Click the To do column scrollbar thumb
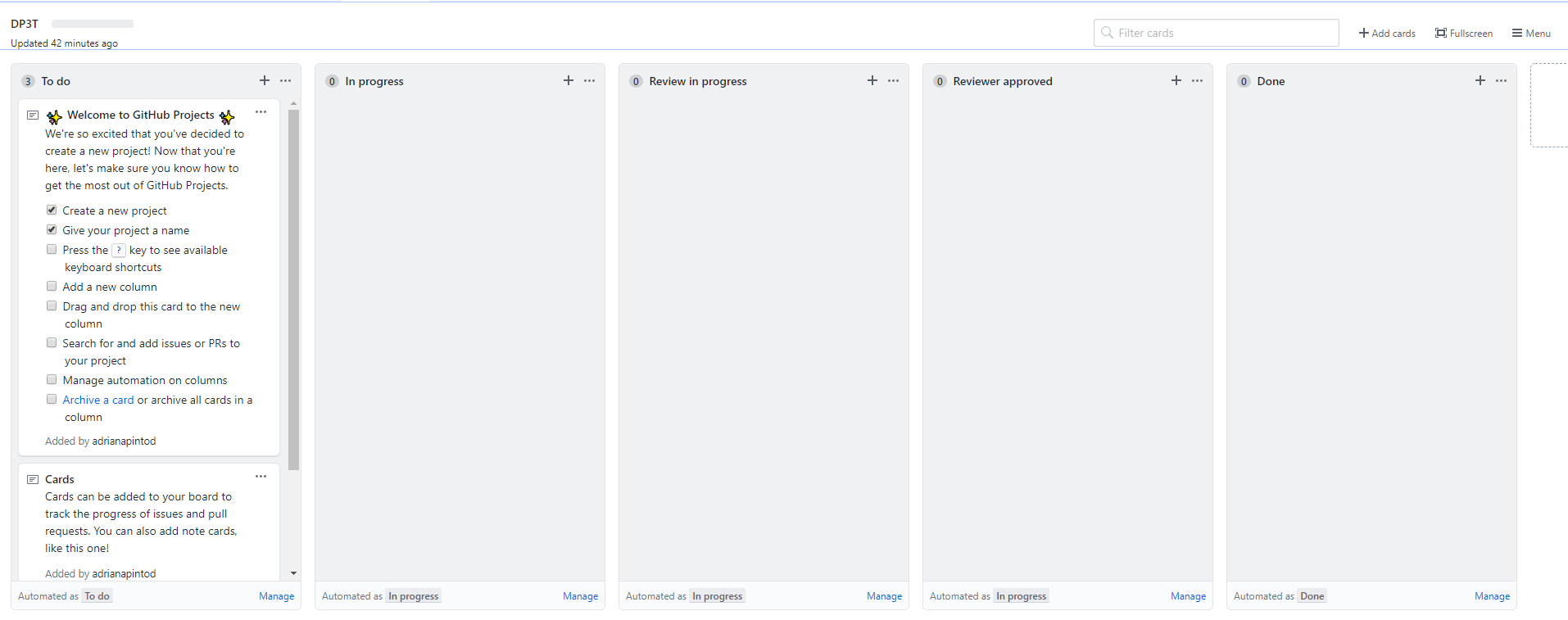Screen dimensions: 1568x620 (x=293, y=290)
